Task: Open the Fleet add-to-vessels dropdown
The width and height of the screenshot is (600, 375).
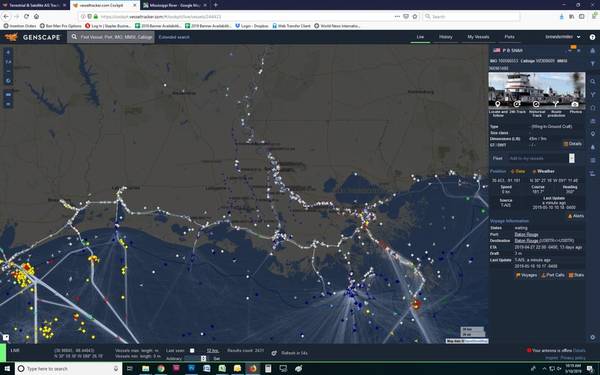Action: click(572, 158)
